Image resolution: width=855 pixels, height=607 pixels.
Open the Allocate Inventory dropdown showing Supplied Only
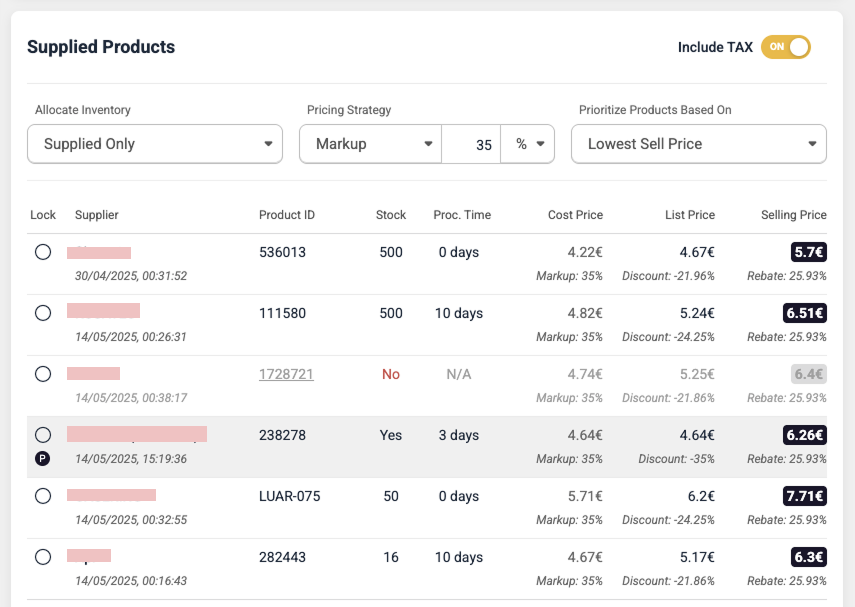pos(154,143)
